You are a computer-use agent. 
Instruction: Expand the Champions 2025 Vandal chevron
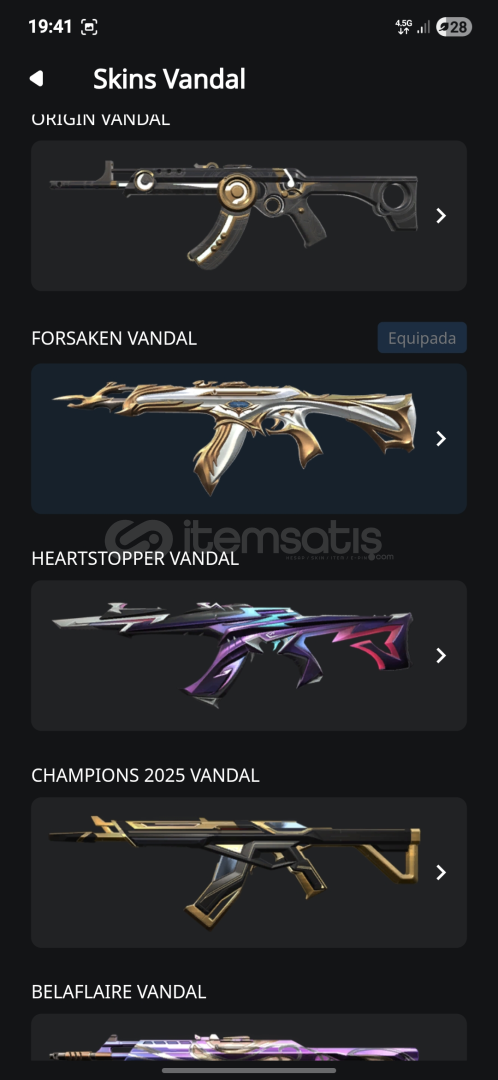pos(441,873)
